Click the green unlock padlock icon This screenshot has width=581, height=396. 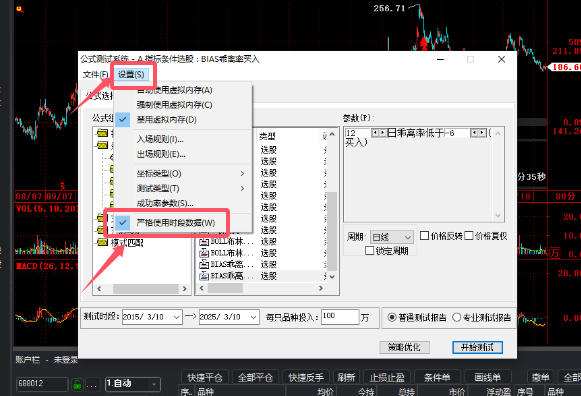click(77, 384)
